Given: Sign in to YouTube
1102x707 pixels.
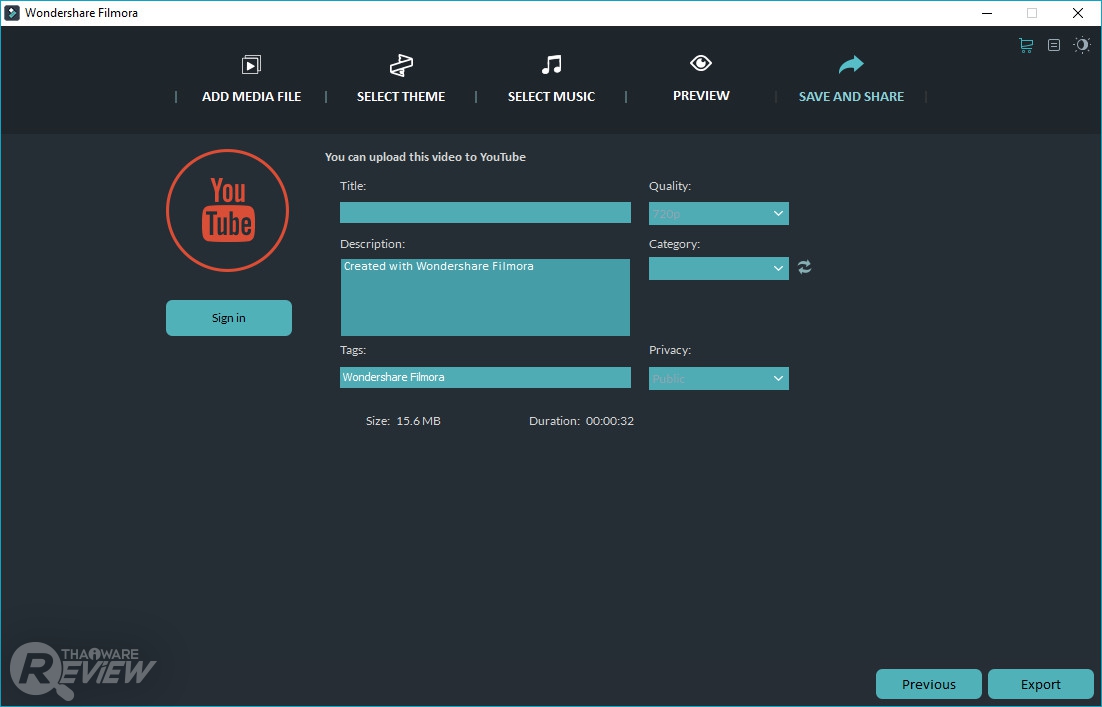Looking at the screenshot, I should pyautogui.click(x=228, y=318).
